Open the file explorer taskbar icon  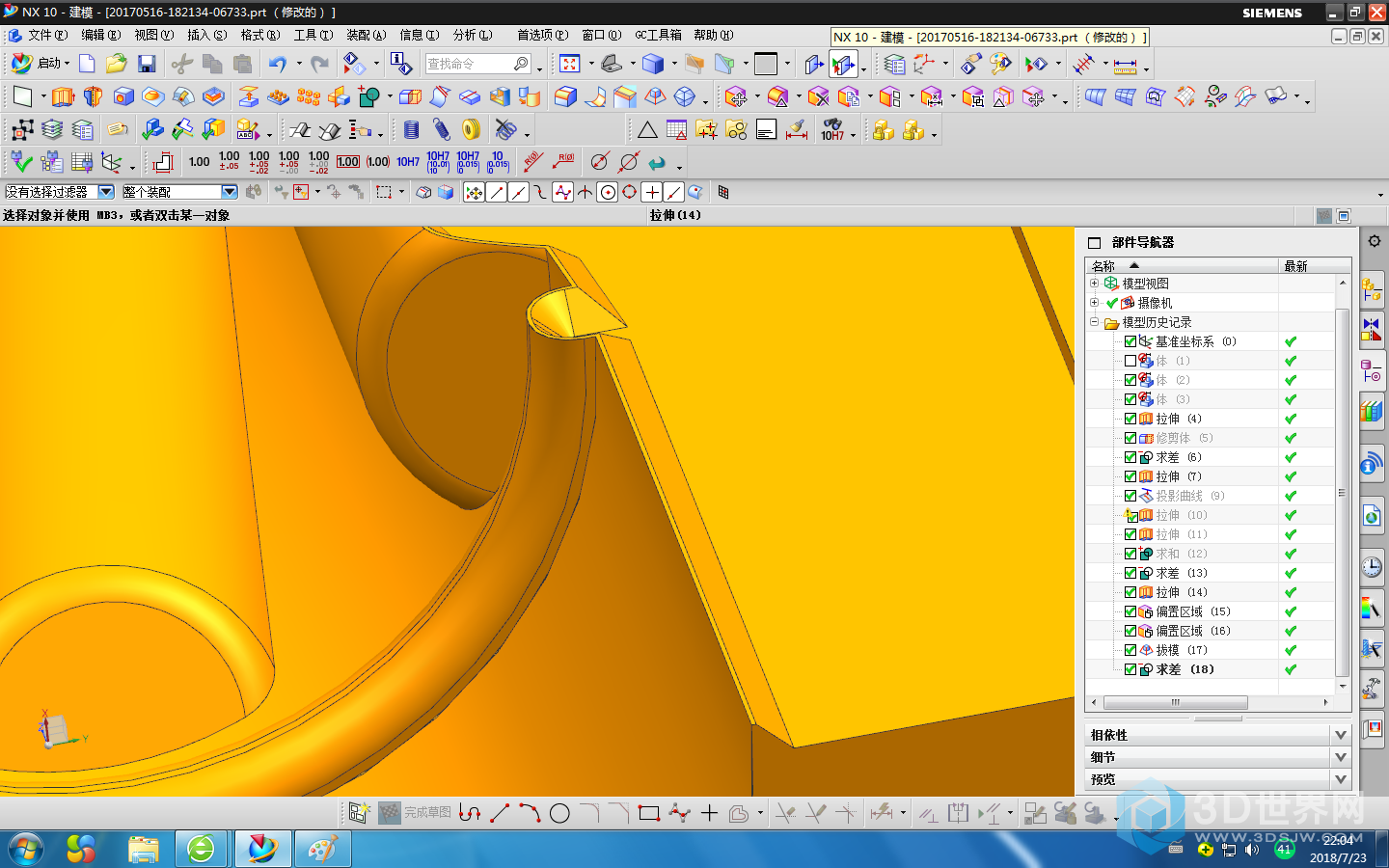point(143,849)
